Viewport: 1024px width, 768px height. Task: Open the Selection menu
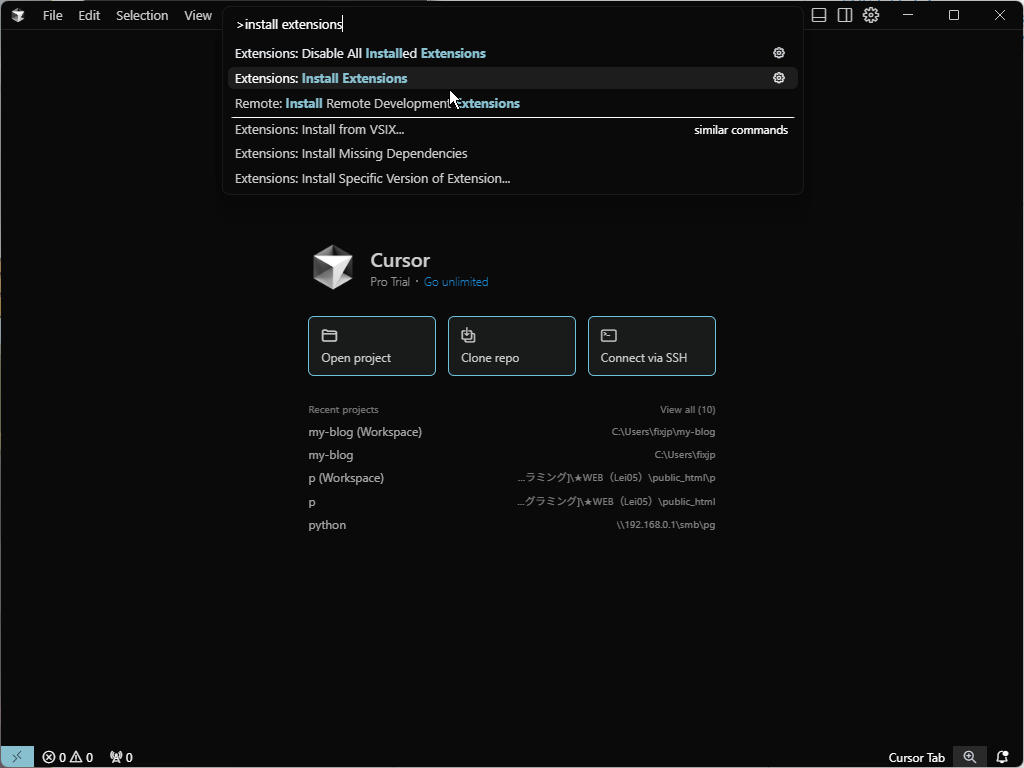142,15
